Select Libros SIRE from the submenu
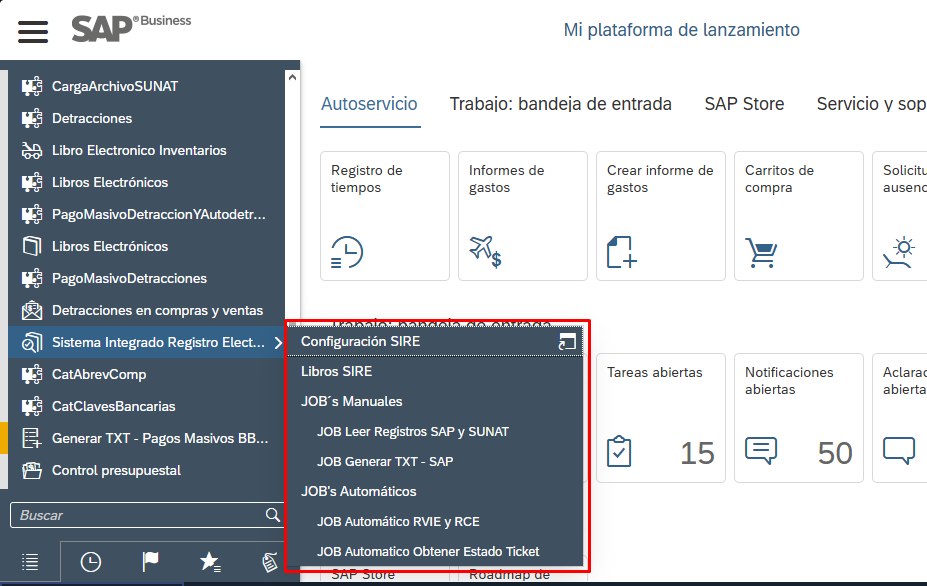The width and height of the screenshot is (927, 586). [337, 371]
